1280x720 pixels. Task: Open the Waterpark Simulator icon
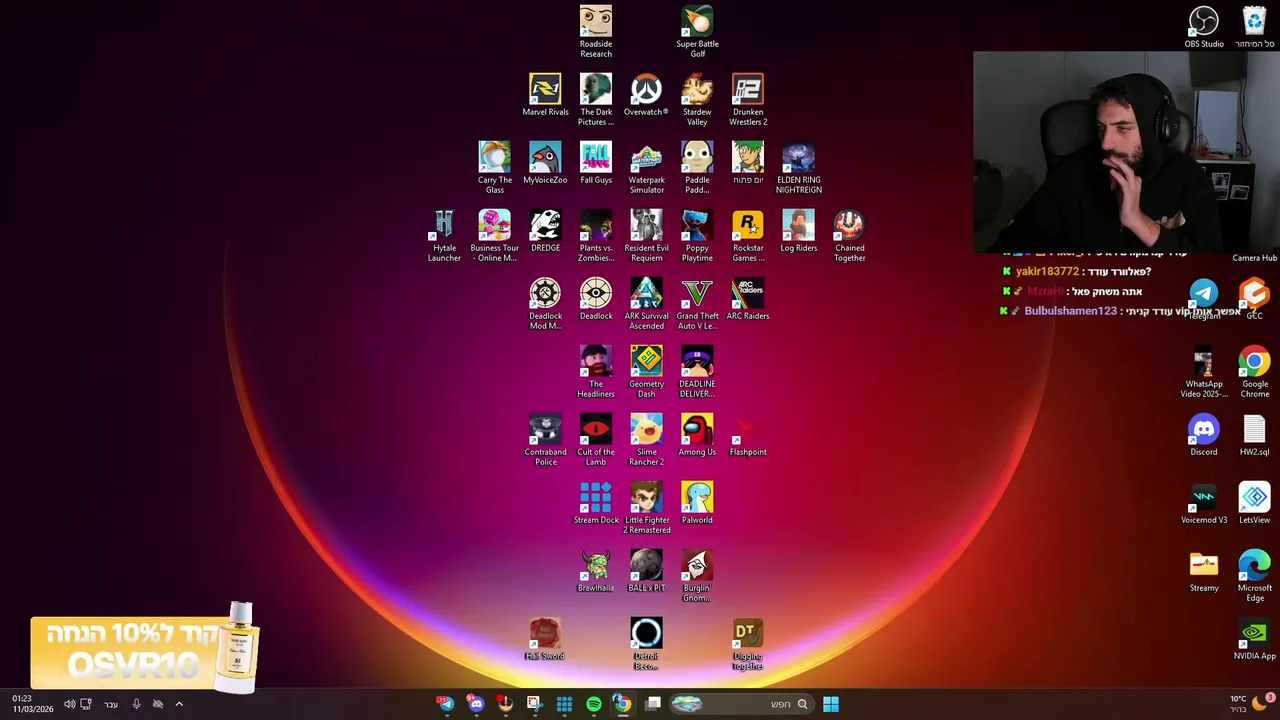coord(646,167)
